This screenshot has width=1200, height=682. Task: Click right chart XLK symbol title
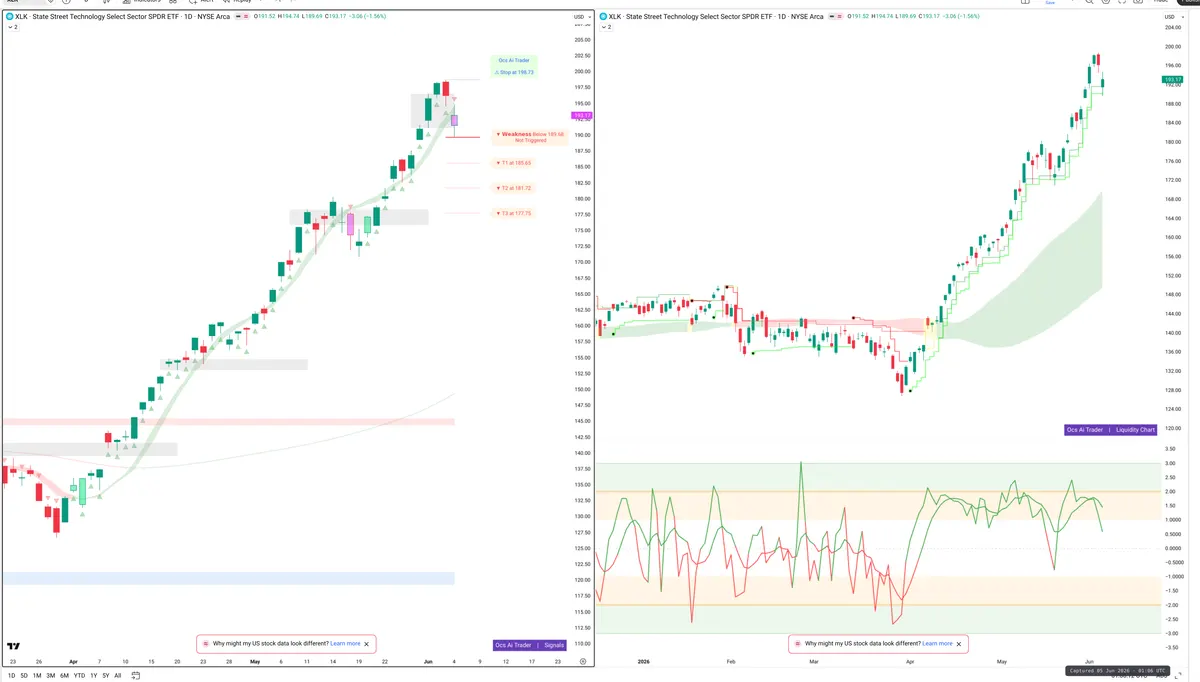click(716, 17)
